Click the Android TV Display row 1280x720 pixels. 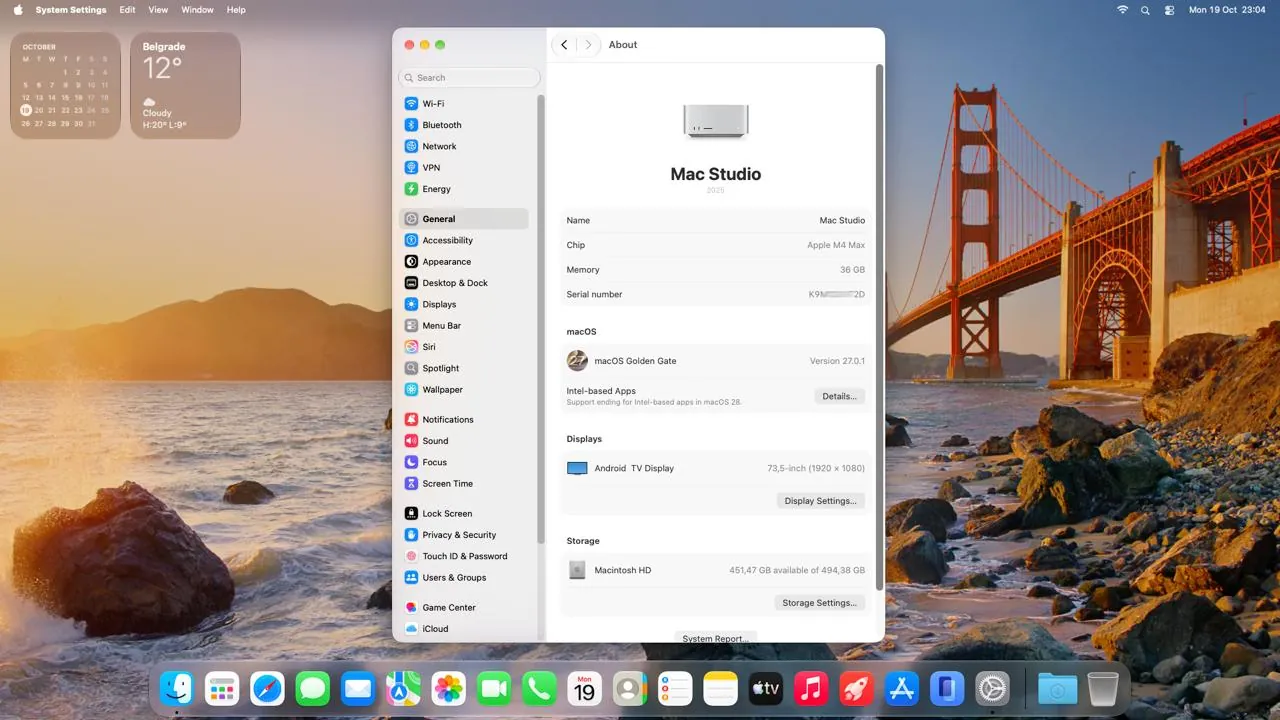715,468
